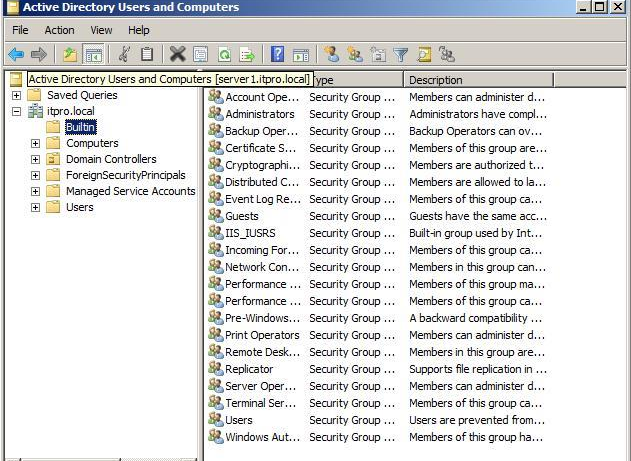The image size is (631, 461).
Task: Click the Domain Controllers folder icon
Action: (53, 159)
